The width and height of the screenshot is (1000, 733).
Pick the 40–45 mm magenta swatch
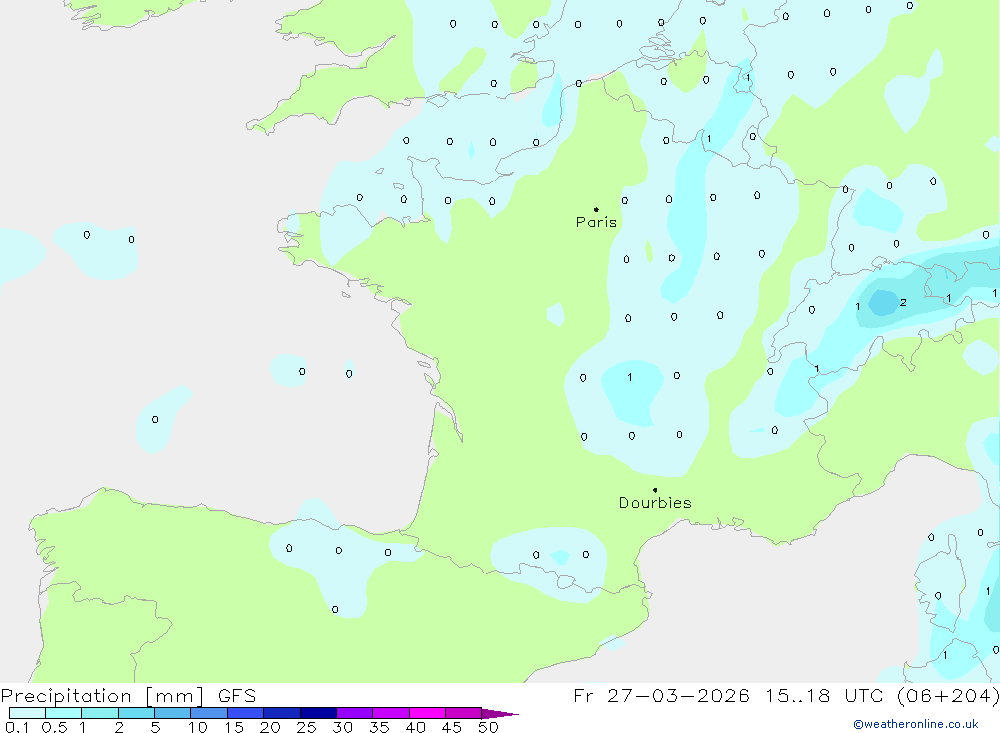[427, 713]
